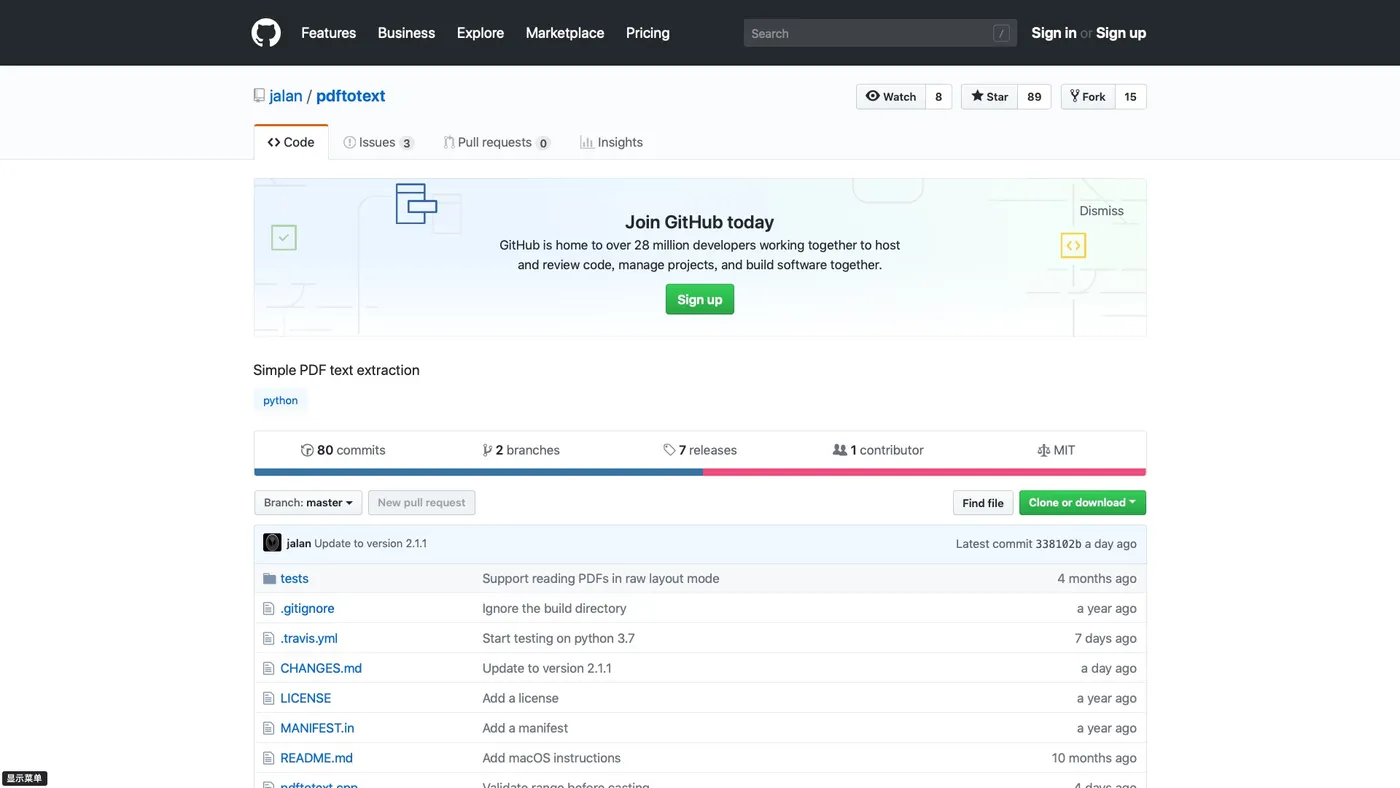Image resolution: width=1400 pixels, height=788 pixels.
Task: Open Pricing in the top navigation
Action: coord(648,33)
